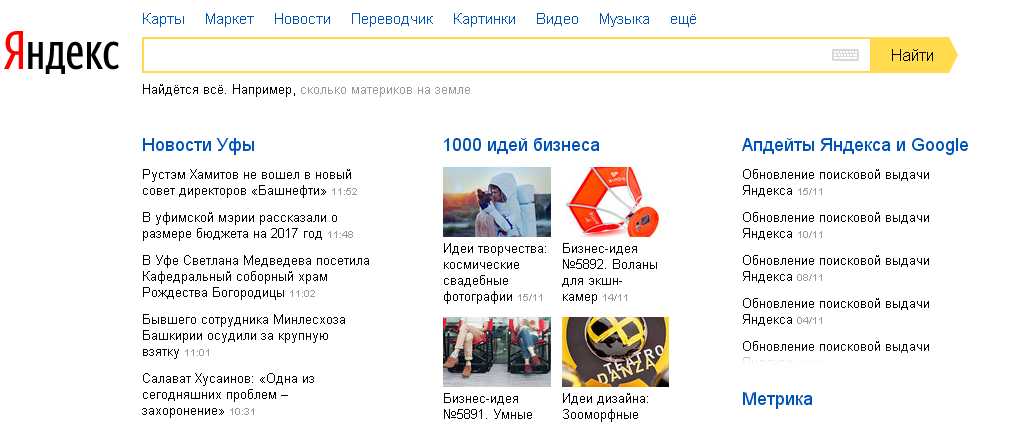Open Обновление поисковой выдачи Яндекса dated 15/11
Viewport: 1013px width, 426px height.
tap(836, 183)
